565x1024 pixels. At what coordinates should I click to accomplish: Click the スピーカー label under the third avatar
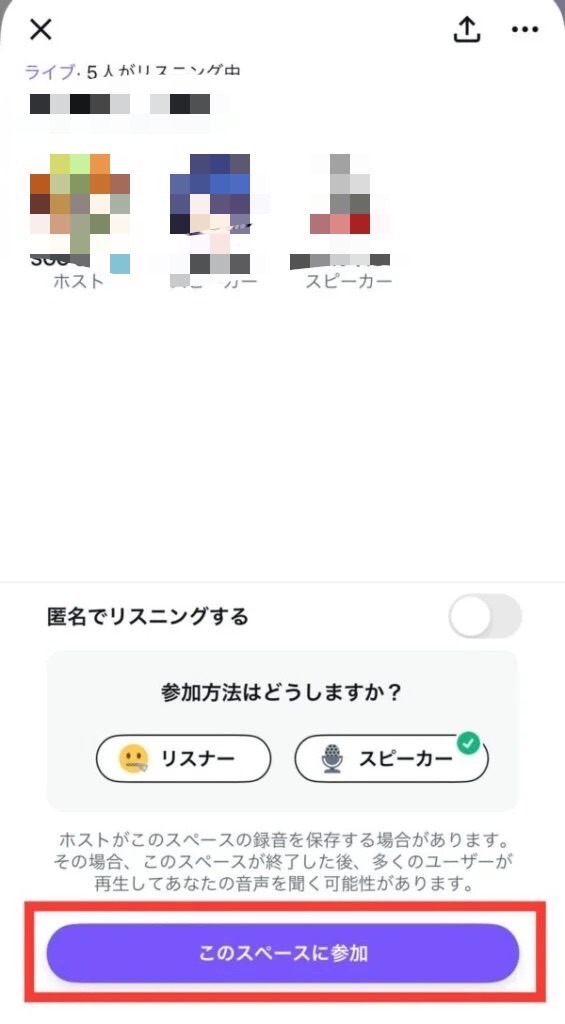coord(349,281)
